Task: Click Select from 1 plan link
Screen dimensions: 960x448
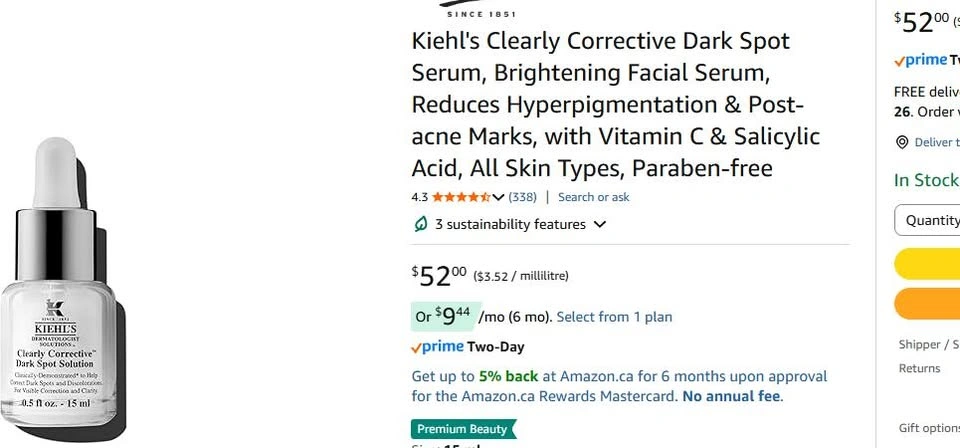Action: coord(614,317)
